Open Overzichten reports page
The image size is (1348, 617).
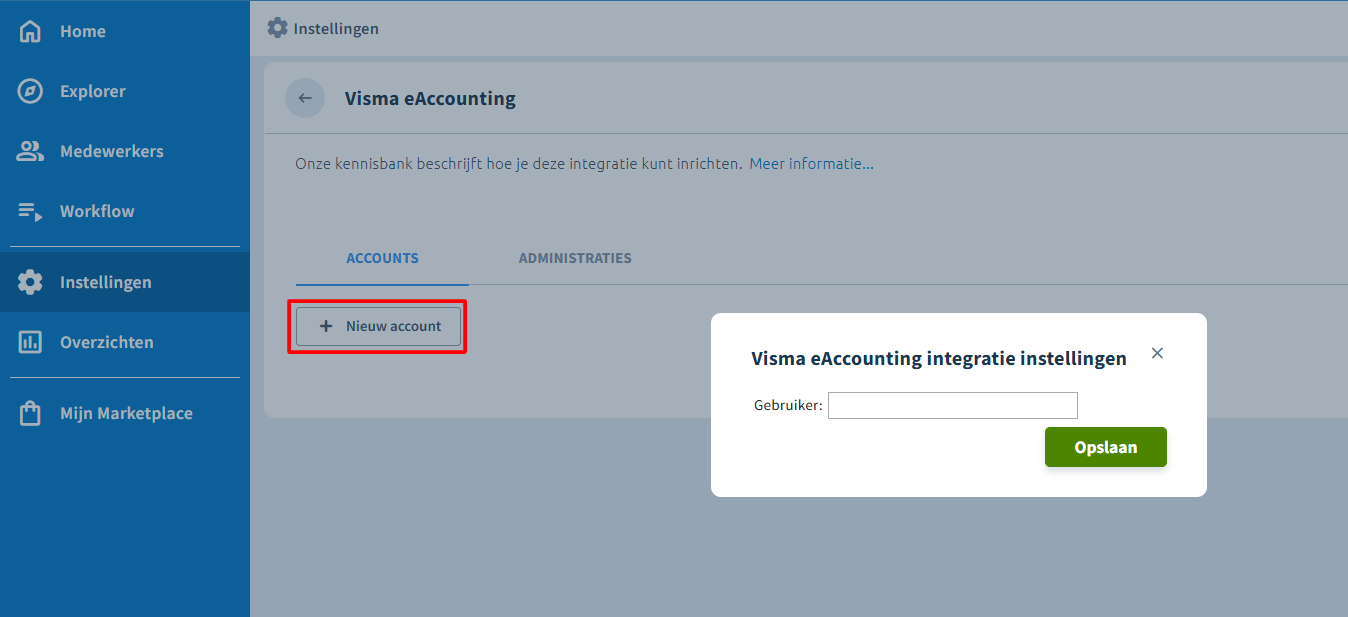[x=125, y=342]
